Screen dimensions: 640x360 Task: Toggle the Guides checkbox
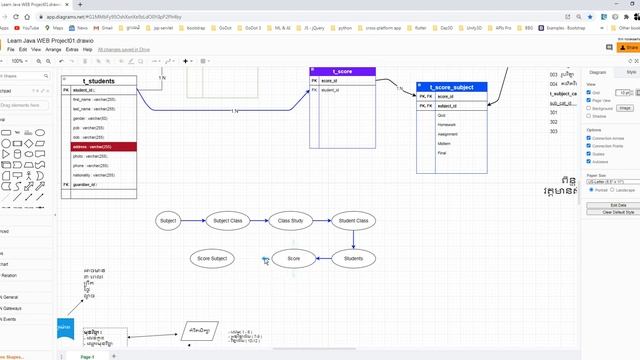point(589,153)
